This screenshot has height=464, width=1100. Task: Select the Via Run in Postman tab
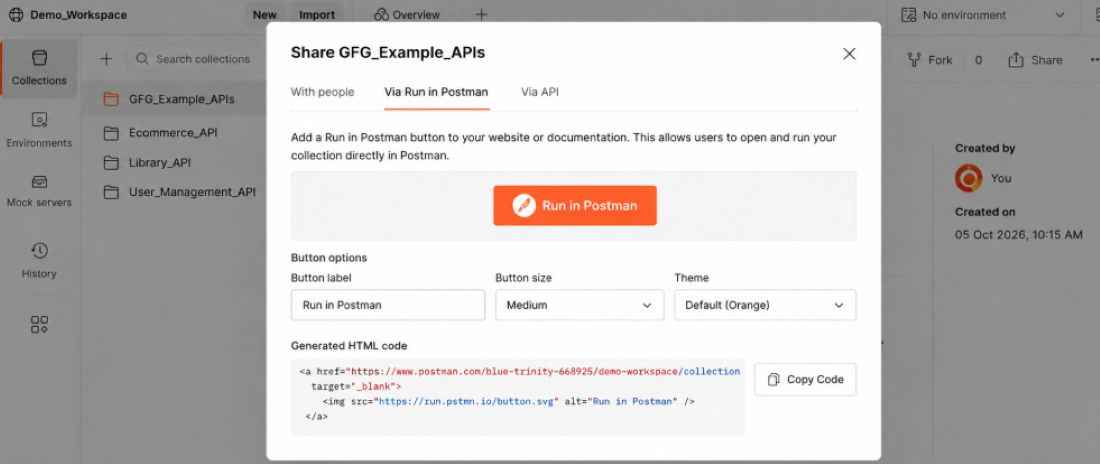[436, 92]
